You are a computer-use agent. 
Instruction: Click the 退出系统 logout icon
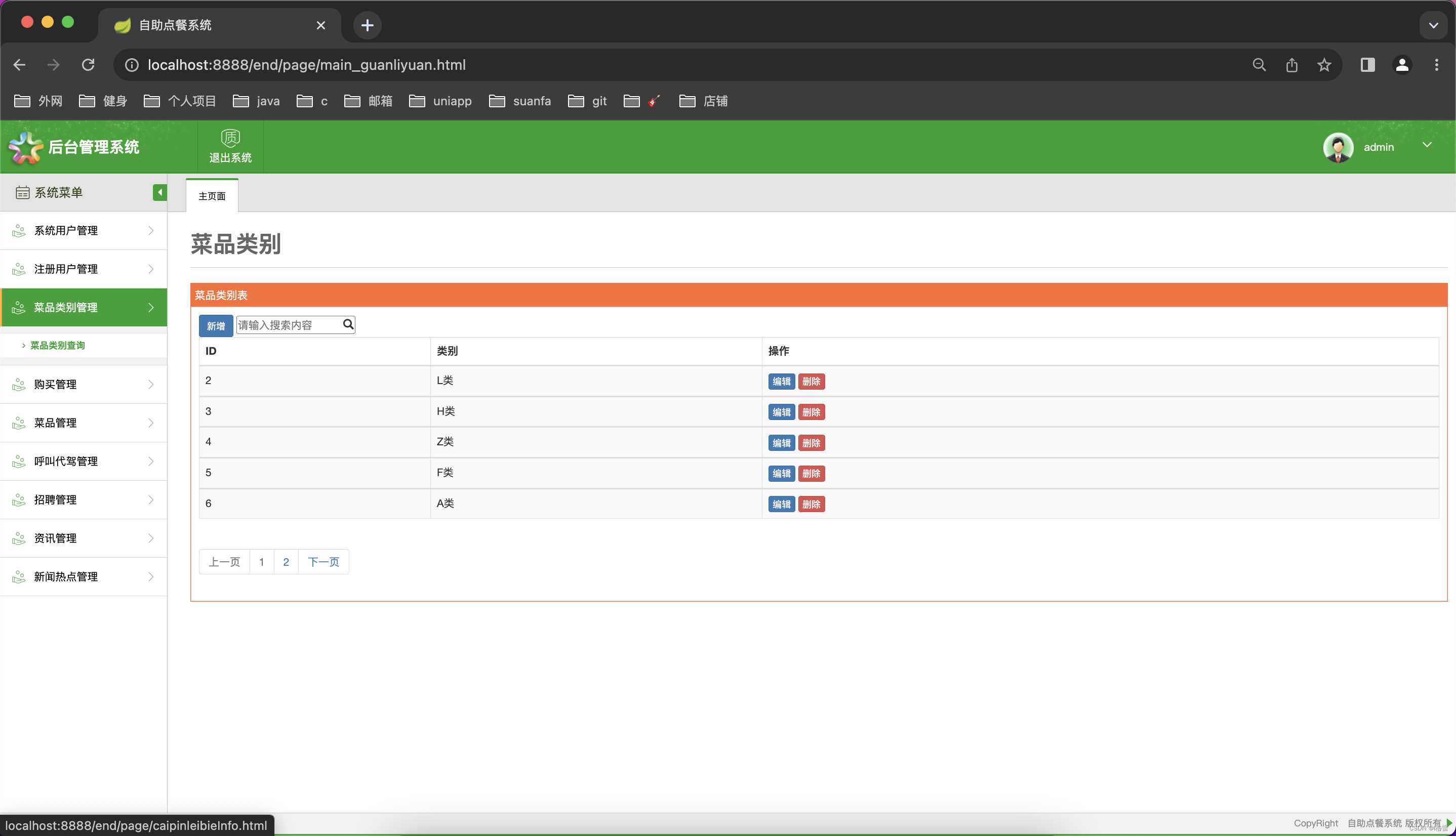[230, 138]
